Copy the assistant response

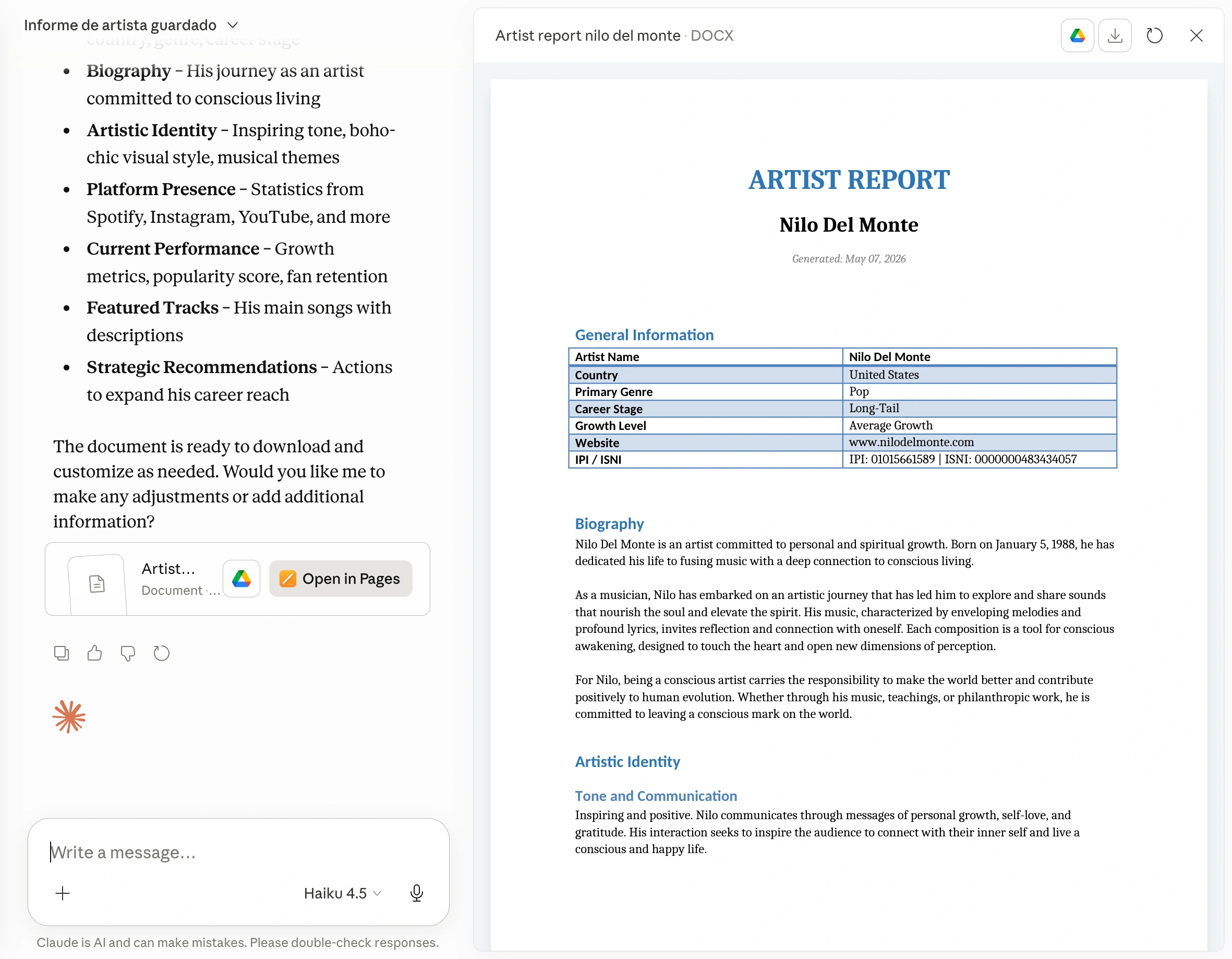(x=62, y=653)
